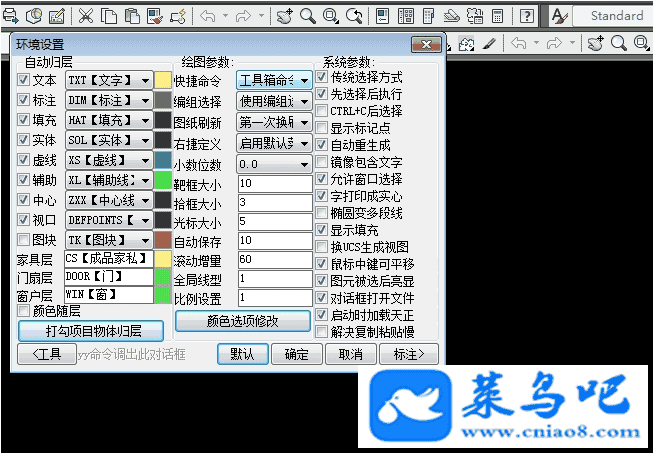
Task: Click the Copy icon in toolbar
Action: pos(107,16)
